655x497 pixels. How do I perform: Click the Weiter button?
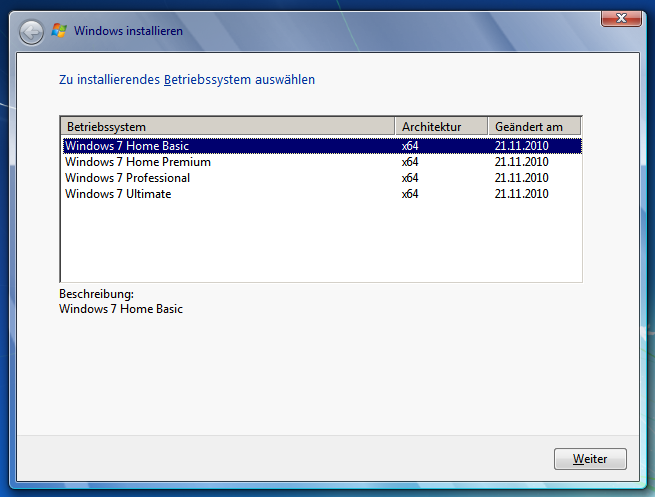(590, 459)
